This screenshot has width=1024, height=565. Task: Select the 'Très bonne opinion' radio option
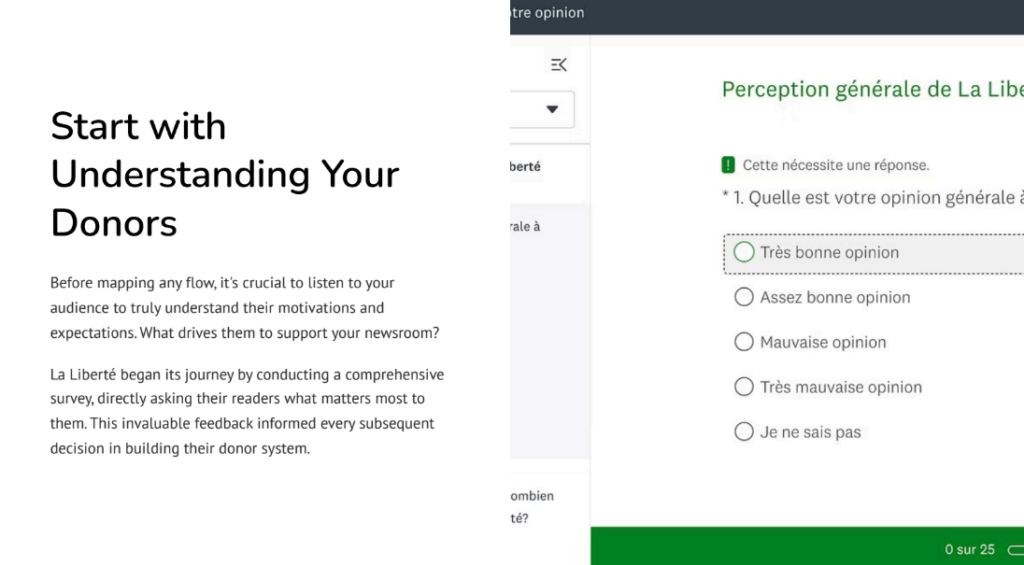point(744,253)
